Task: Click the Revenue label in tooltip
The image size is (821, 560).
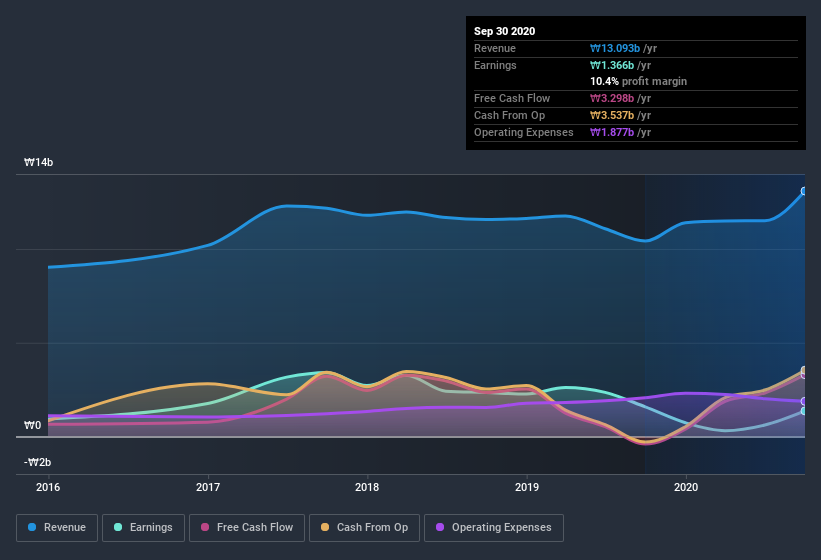Action: [495, 48]
